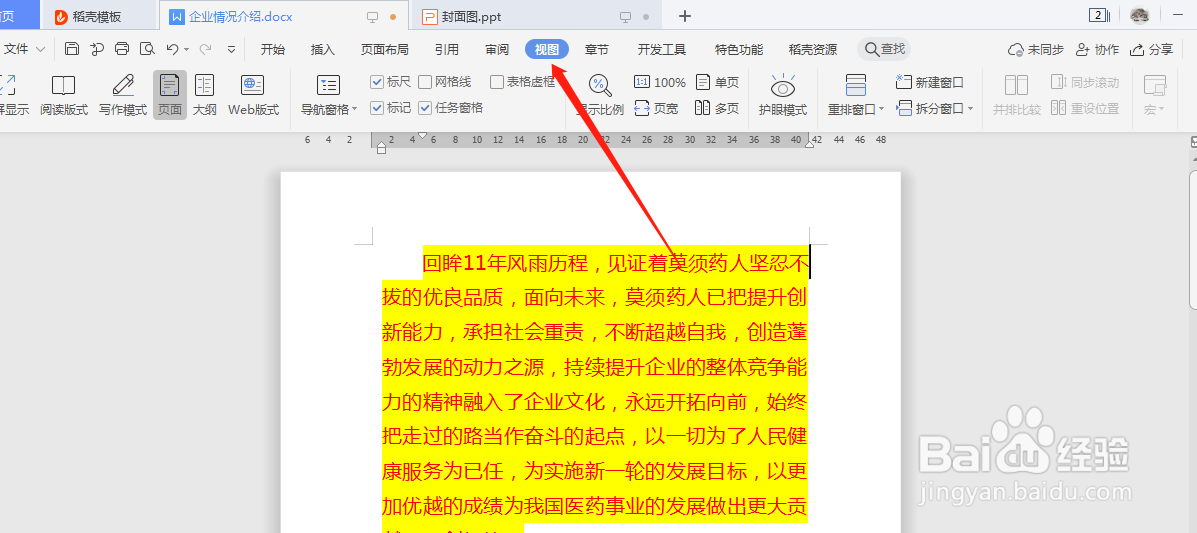Click in text line '回眸11年风雨历程'

coord(615,264)
